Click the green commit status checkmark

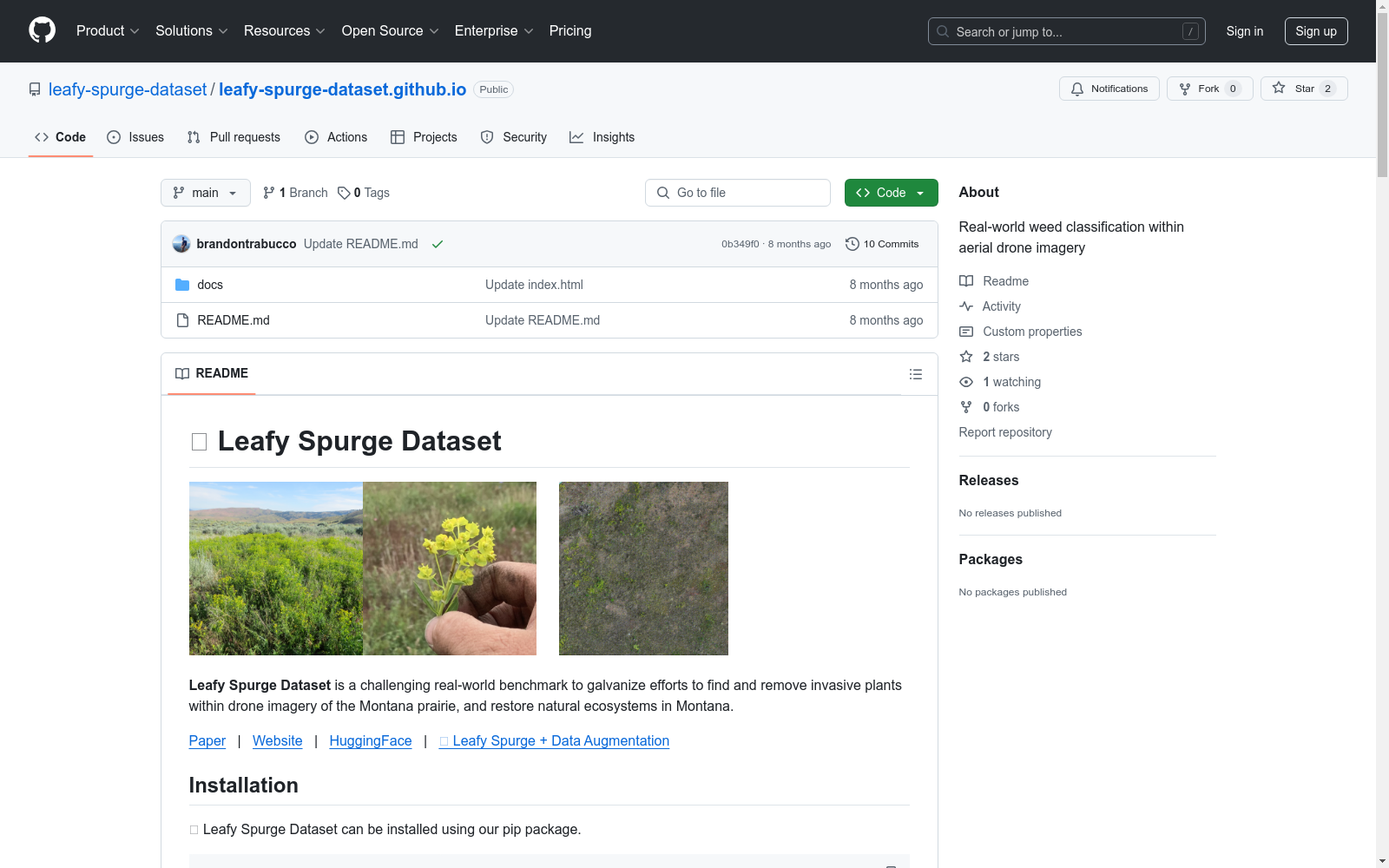(x=438, y=244)
